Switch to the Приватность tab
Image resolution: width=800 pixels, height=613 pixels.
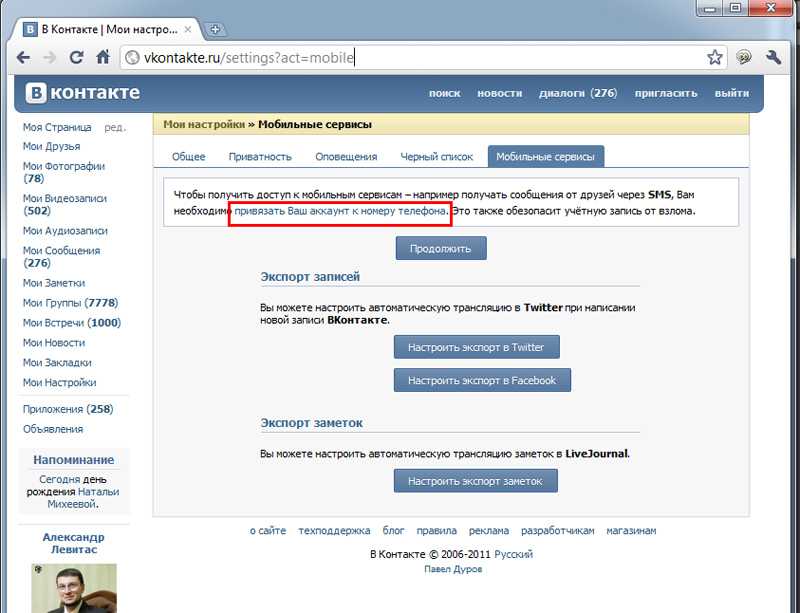[260, 157]
